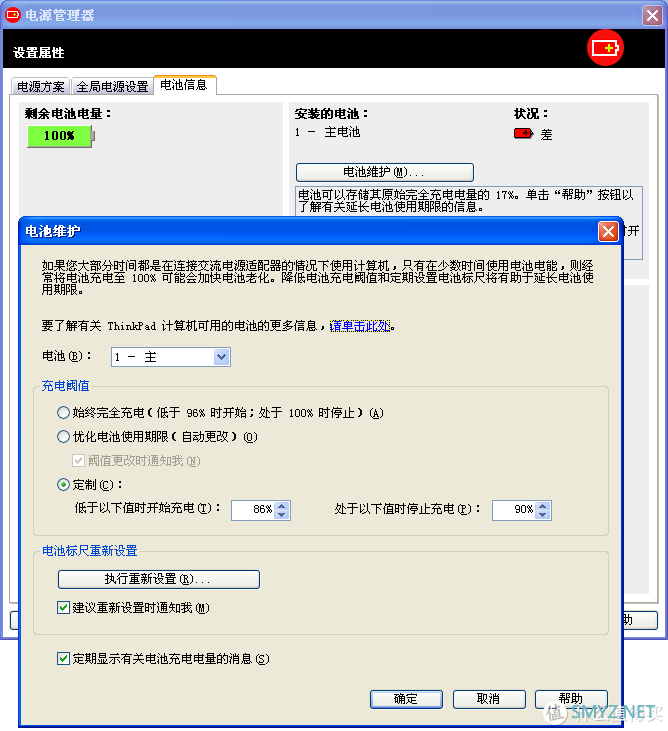
Task: Click the 86% start charge input field
Action: [253, 510]
